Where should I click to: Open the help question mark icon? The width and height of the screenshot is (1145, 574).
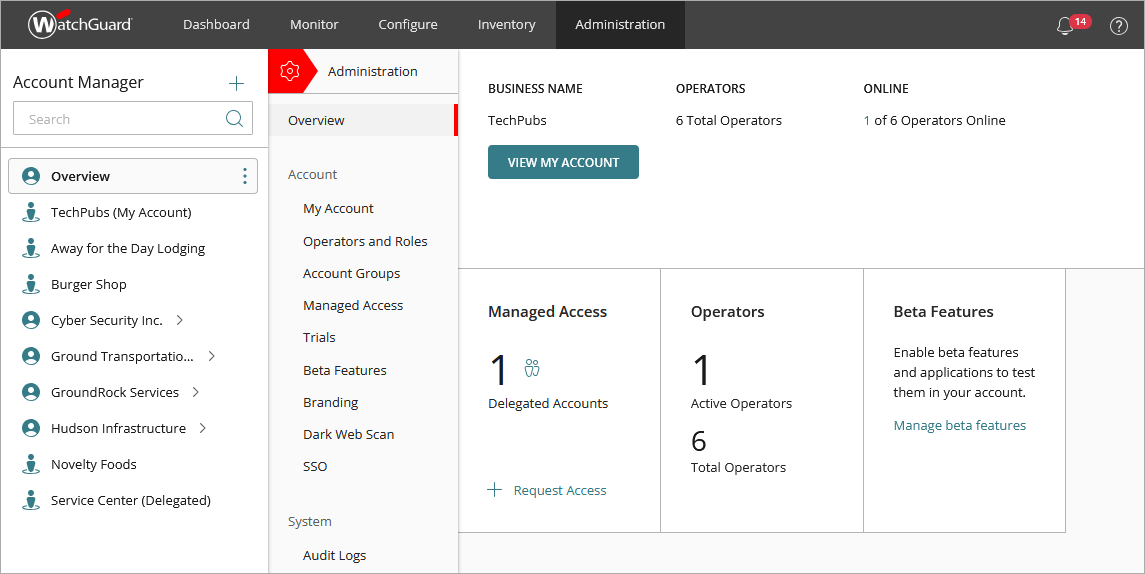click(x=1118, y=26)
